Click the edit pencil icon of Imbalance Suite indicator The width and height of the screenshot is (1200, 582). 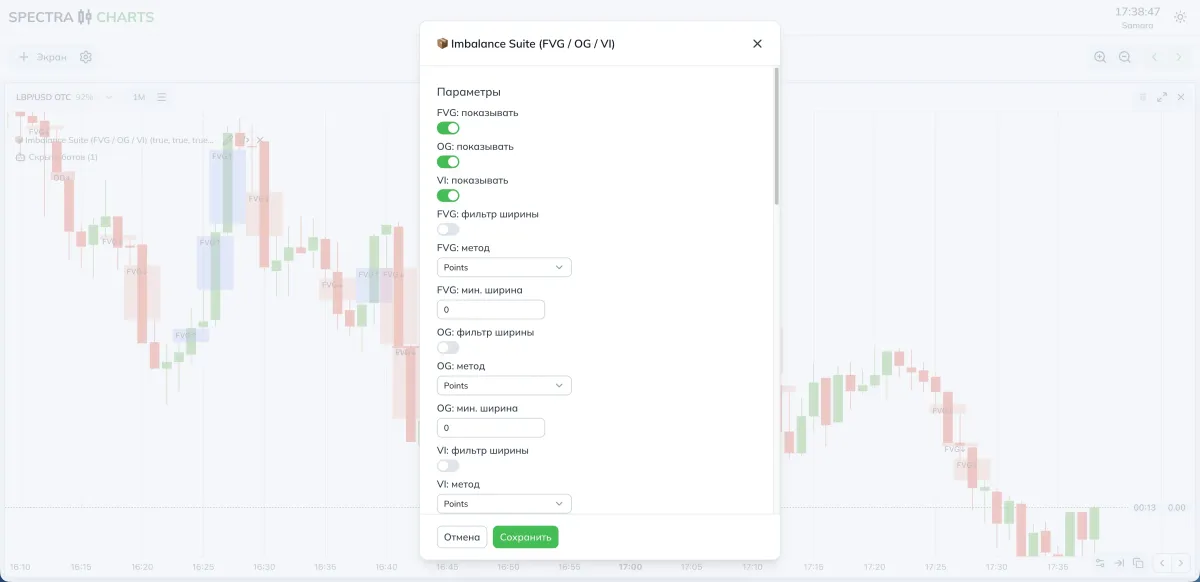pyautogui.click(x=226, y=140)
